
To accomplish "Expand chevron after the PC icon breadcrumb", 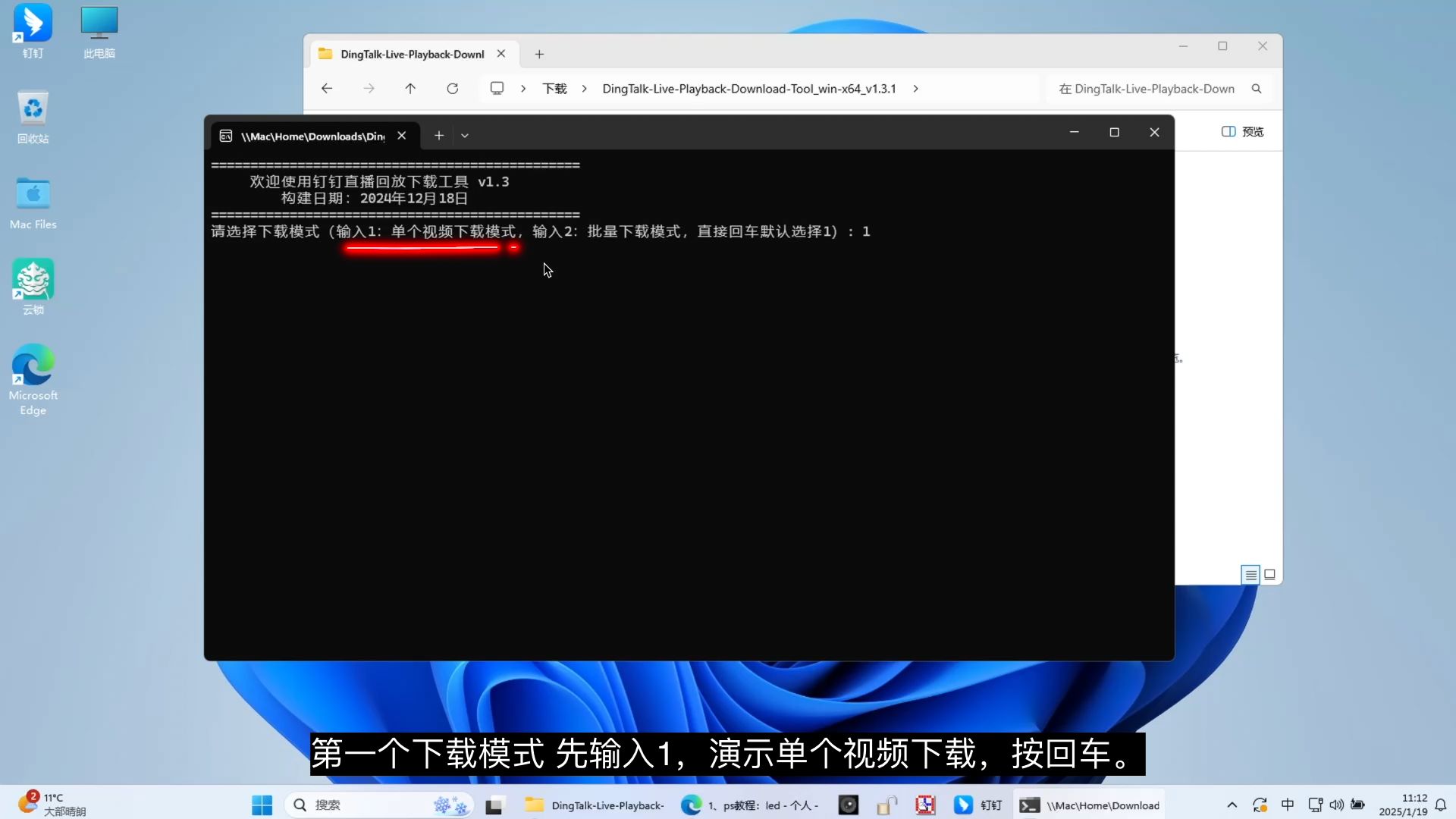I will click(x=523, y=89).
